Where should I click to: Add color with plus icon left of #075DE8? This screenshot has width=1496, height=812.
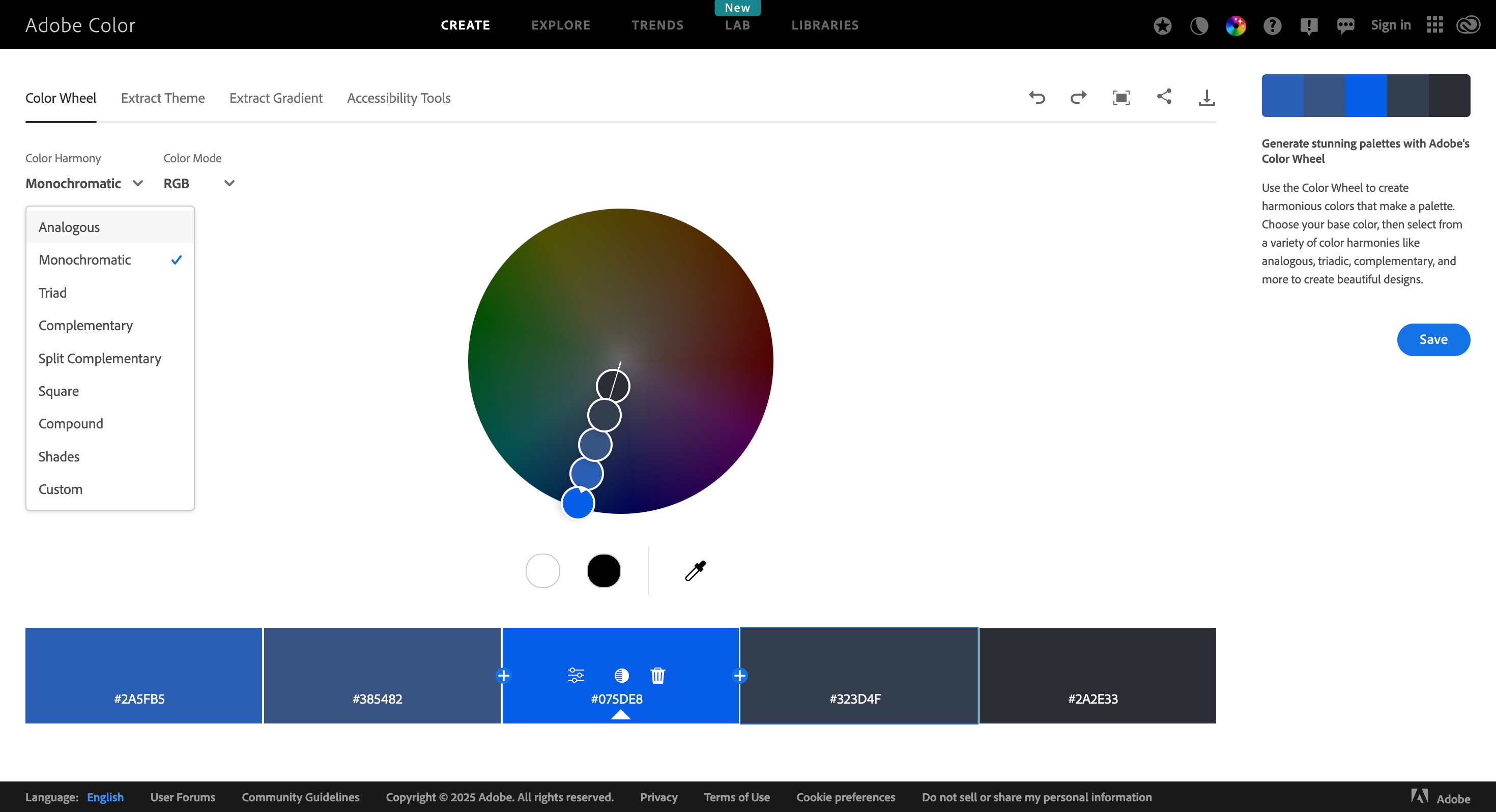coord(504,676)
